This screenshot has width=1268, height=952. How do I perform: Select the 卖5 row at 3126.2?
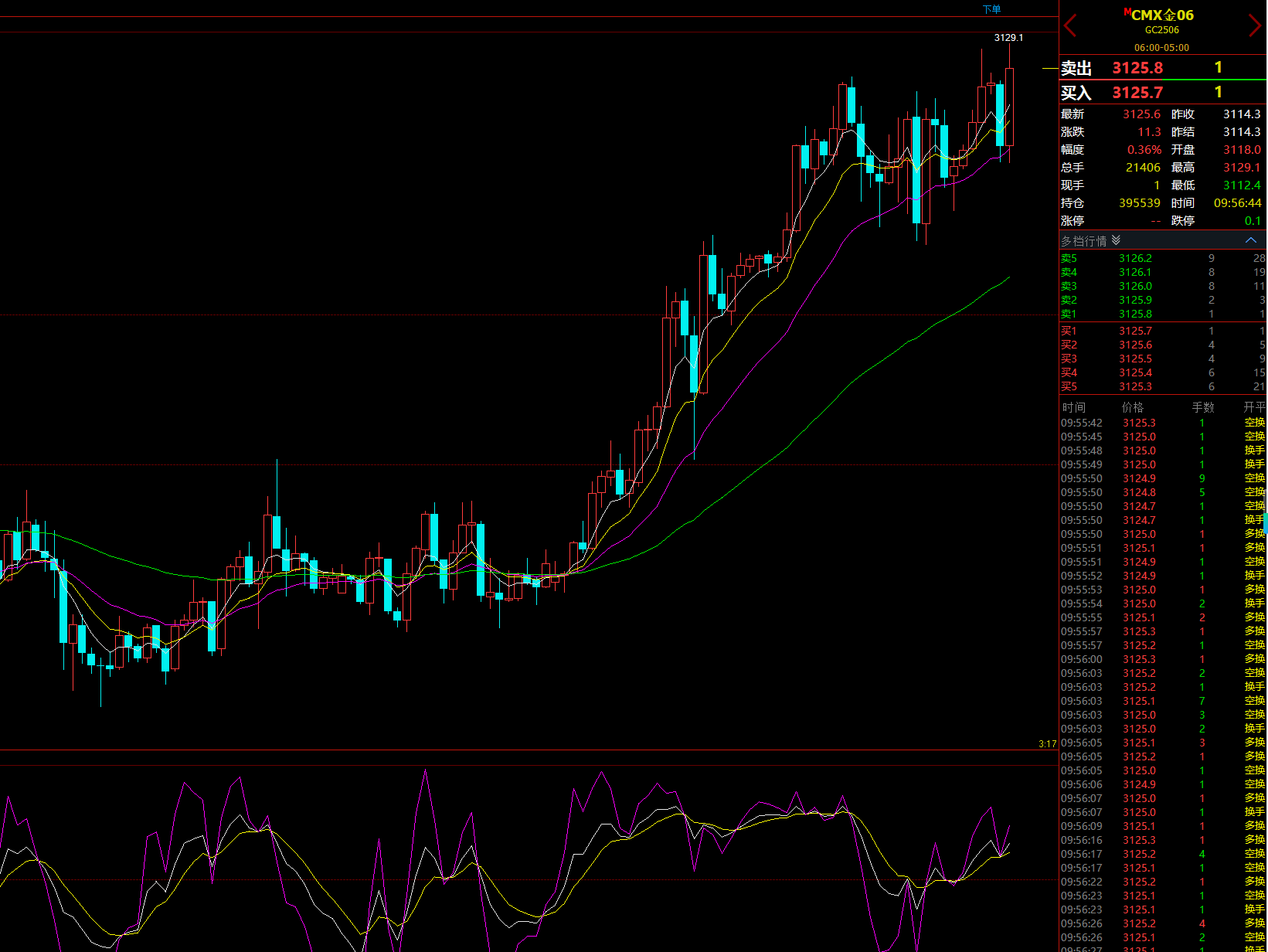pyautogui.click(x=1163, y=258)
